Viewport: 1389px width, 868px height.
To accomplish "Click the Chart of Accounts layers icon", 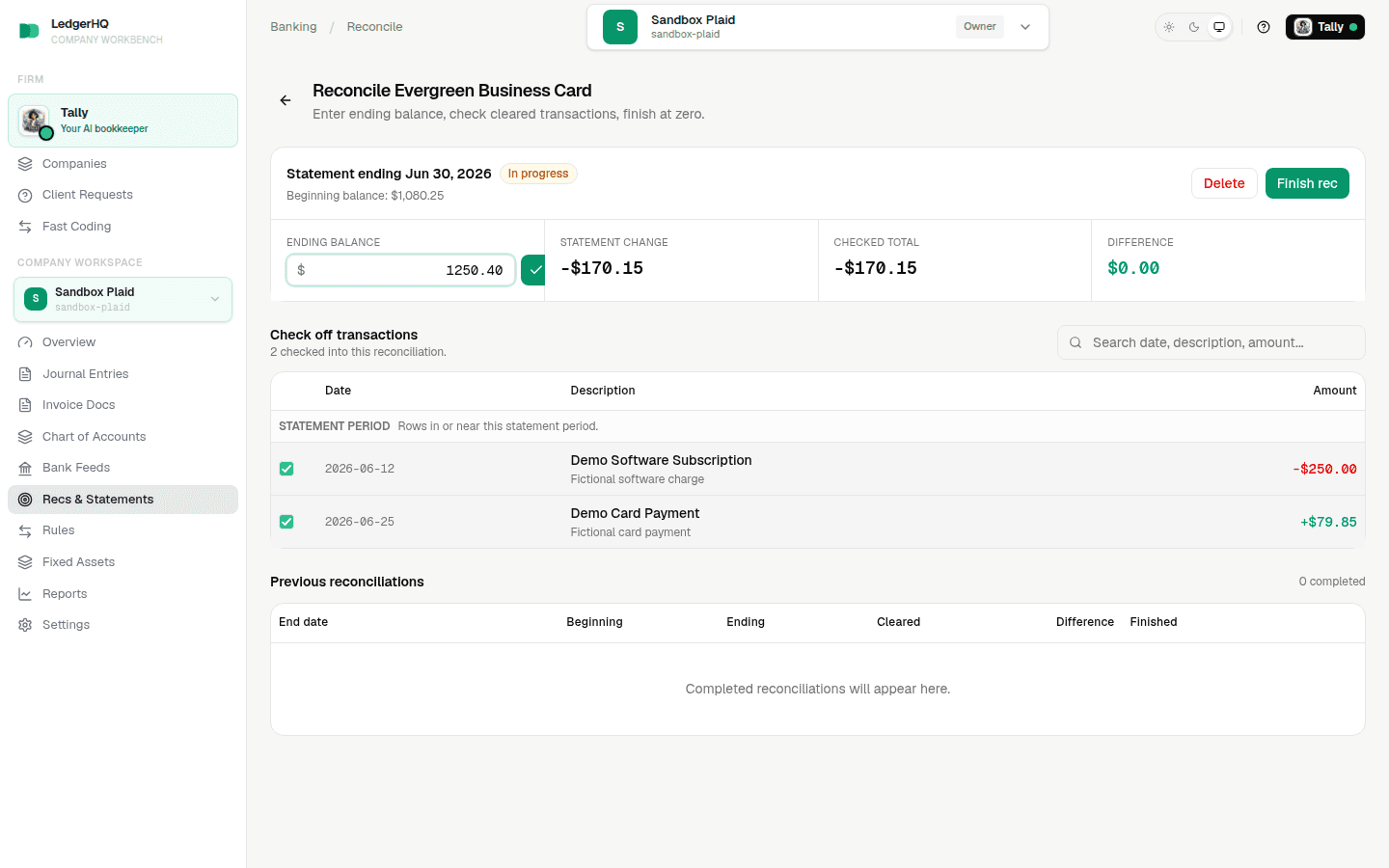I will 25,437.
